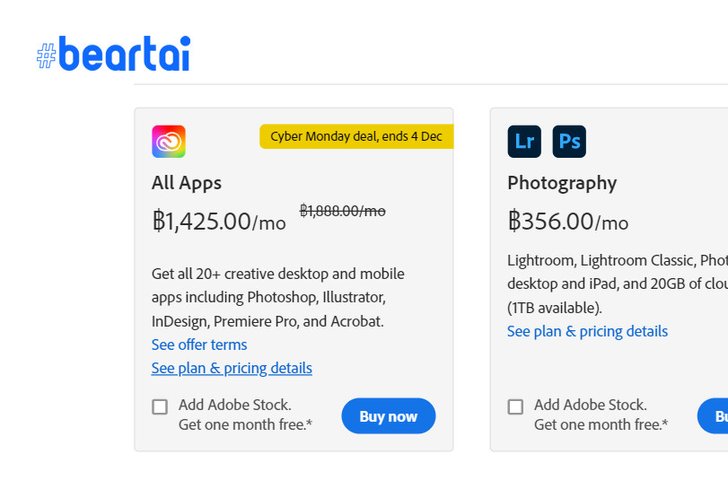Image resolution: width=728 pixels, height=479 pixels.
Task: Tick Add Adobe Stock checkbox in Photography card
Action: [515, 407]
